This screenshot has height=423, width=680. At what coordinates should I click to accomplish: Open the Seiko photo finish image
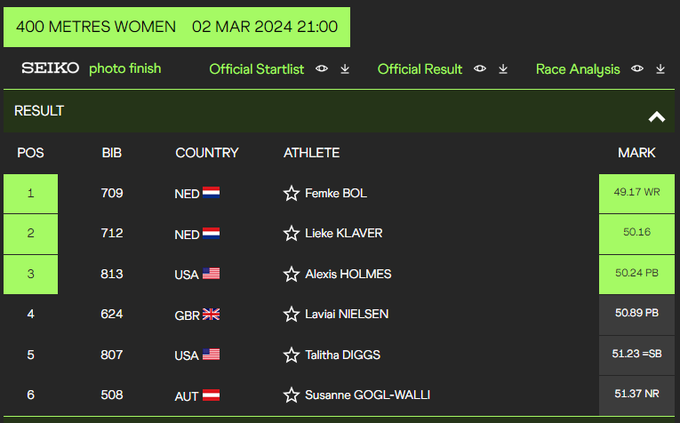(x=91, y=69)
